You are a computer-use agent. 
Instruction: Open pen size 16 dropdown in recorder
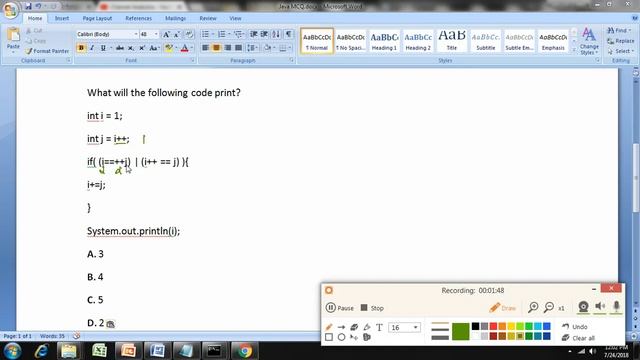coord(416,327)
